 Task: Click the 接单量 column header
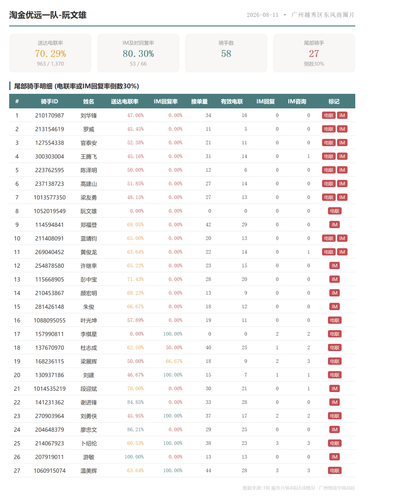199,101
